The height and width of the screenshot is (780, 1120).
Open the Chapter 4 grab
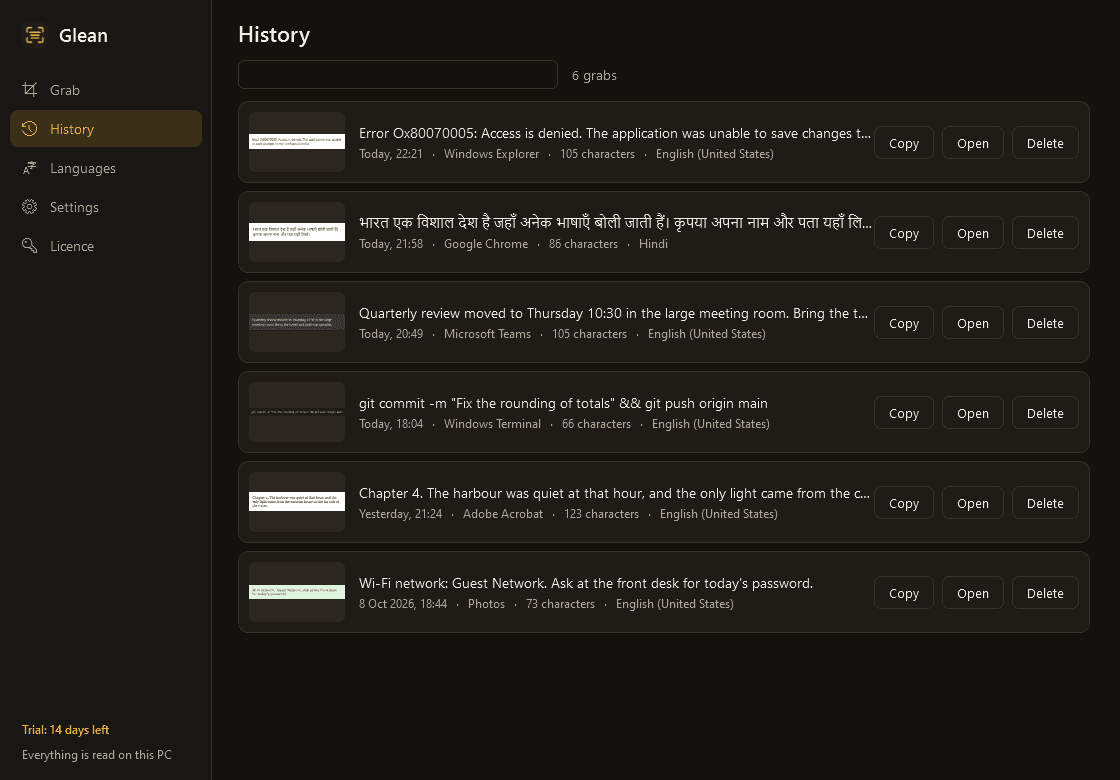click(973, 503)
